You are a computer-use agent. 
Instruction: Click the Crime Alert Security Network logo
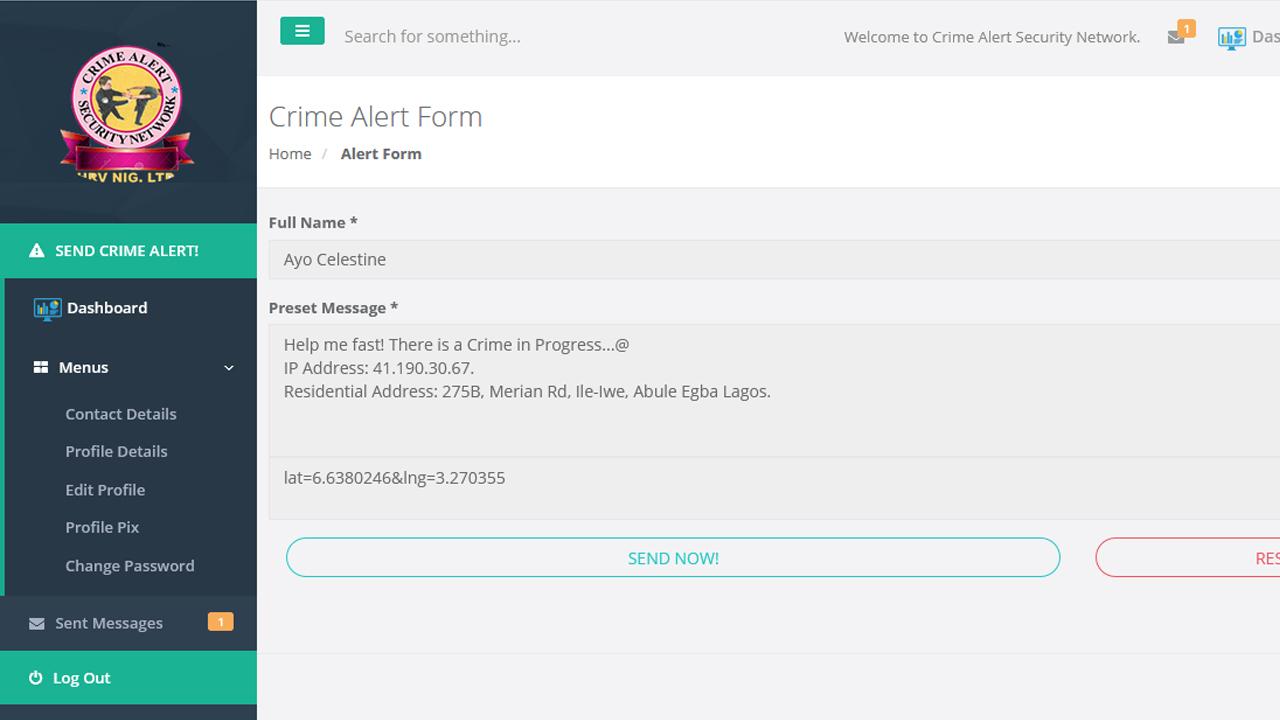click(x=126, y=113)
